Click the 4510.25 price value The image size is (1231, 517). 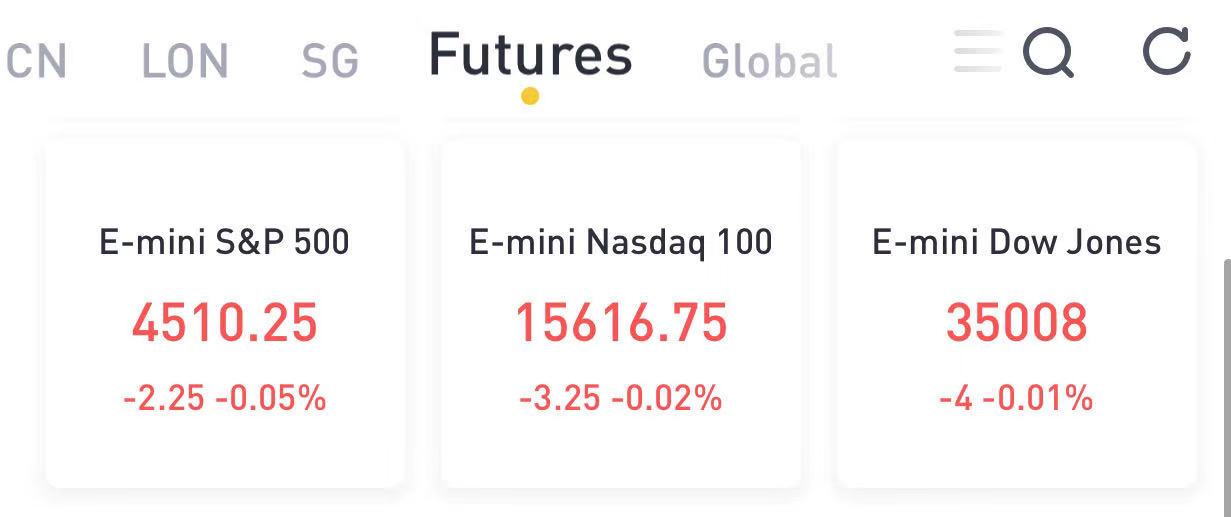click(225, 323)
